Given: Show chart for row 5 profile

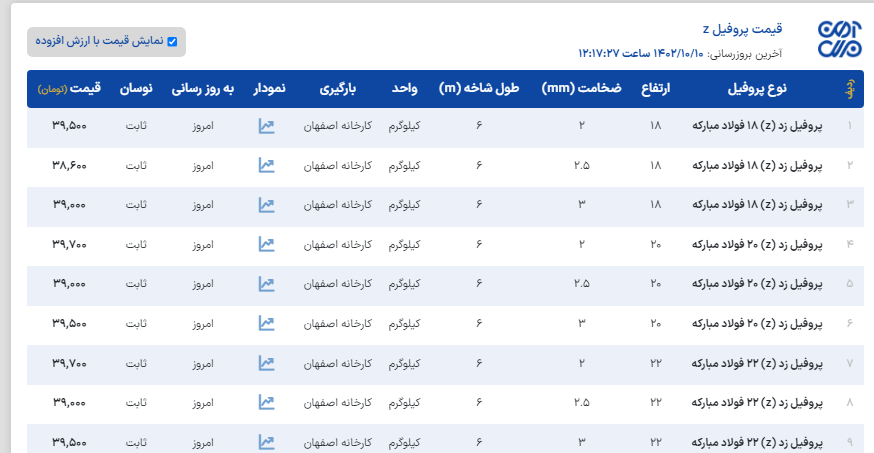Looking at the screenshot, I should click(x=266, y=284).
